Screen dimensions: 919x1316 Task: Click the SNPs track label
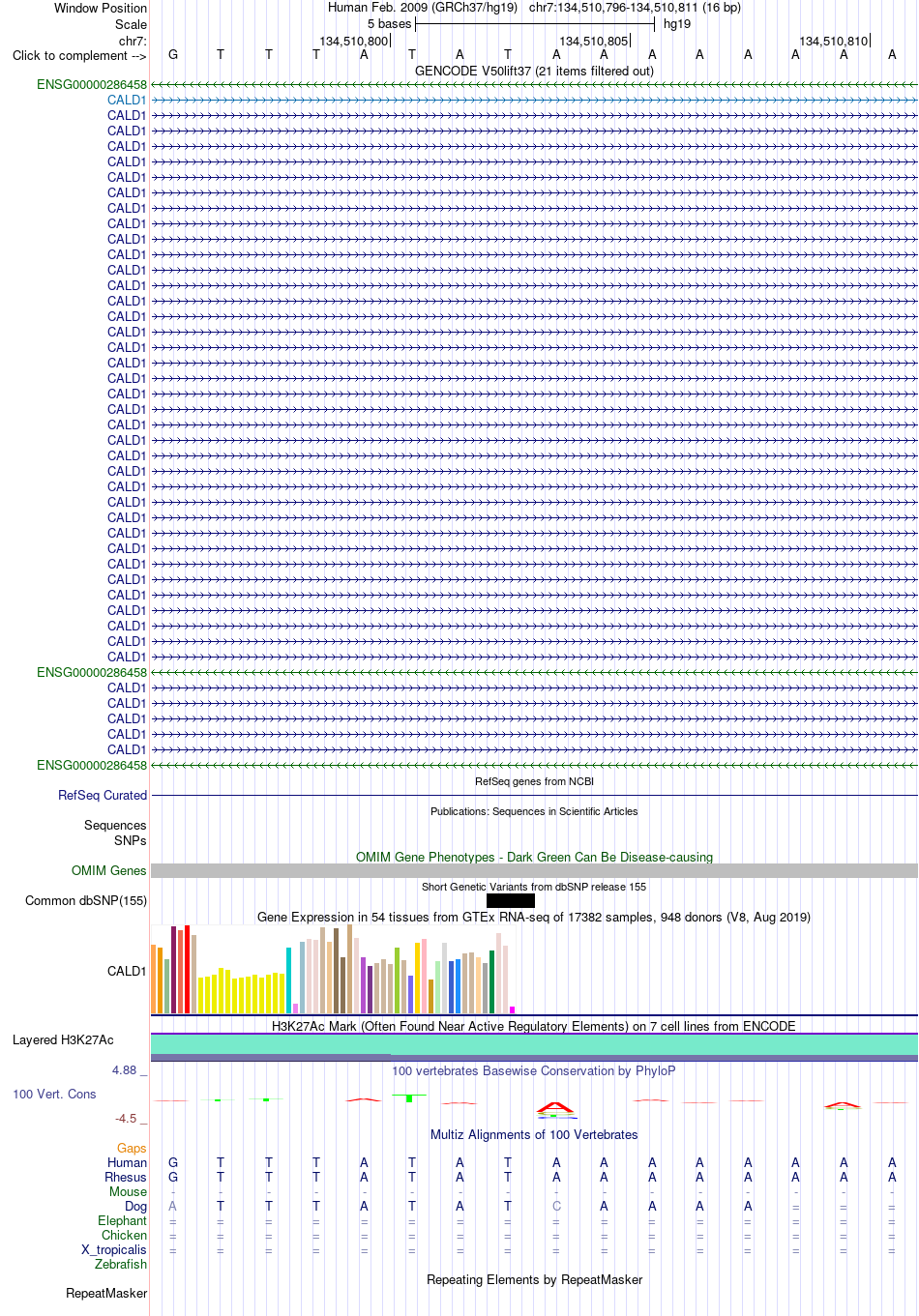point(131,840)
